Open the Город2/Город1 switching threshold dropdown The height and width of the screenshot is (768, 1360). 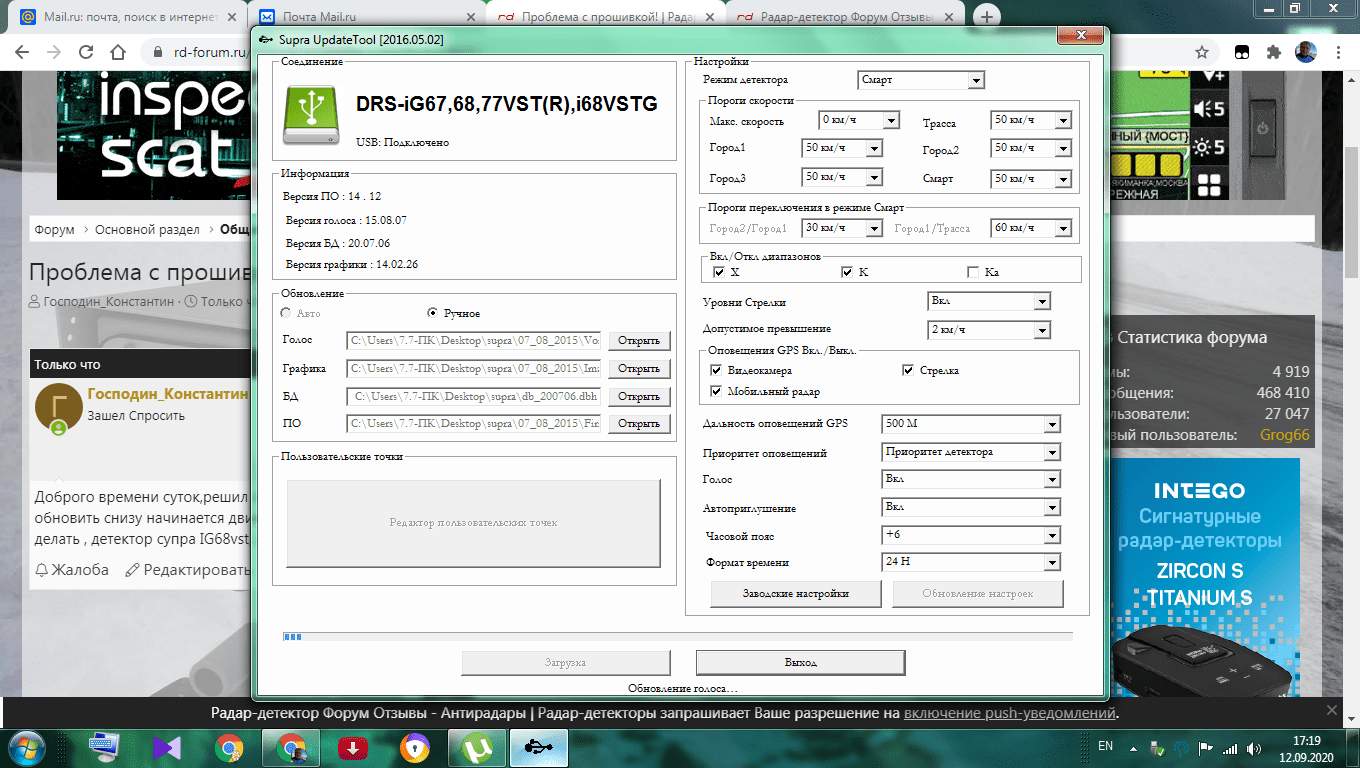[x=842, y=228]
